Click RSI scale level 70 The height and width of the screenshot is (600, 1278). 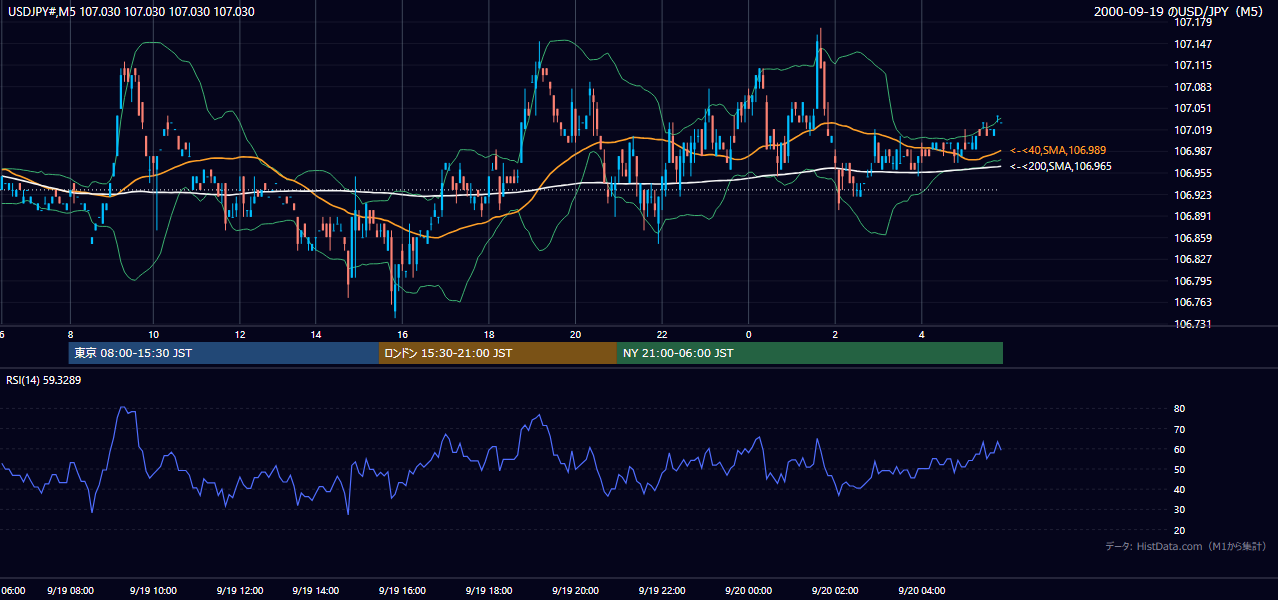click(x=1179, y=429)
